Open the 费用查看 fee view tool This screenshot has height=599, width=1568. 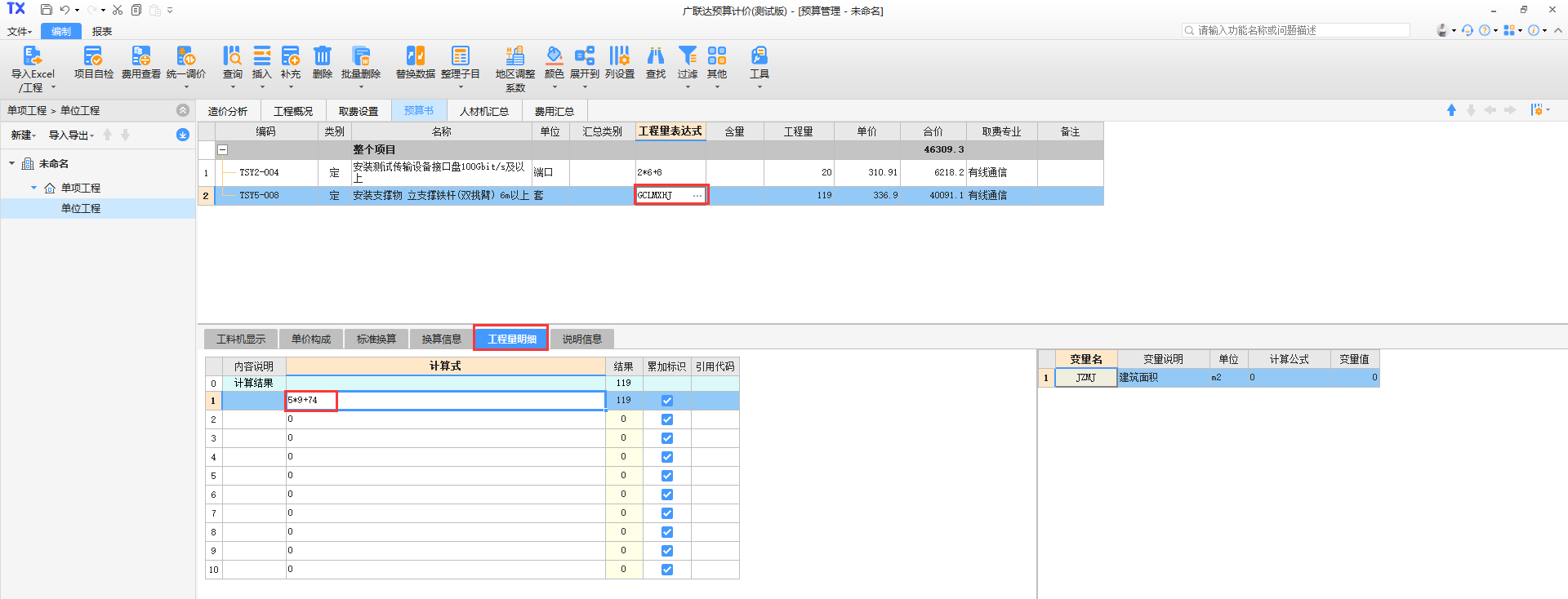coord(140,57)
